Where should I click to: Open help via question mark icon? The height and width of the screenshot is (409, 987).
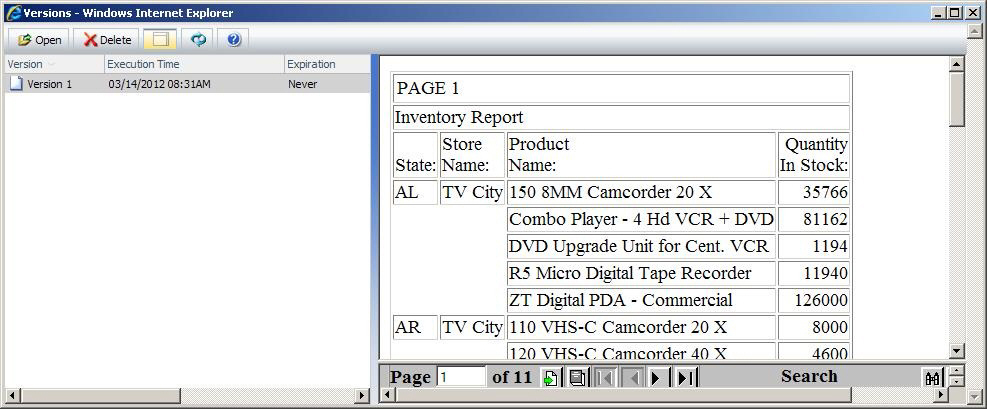tap(234, 40)
